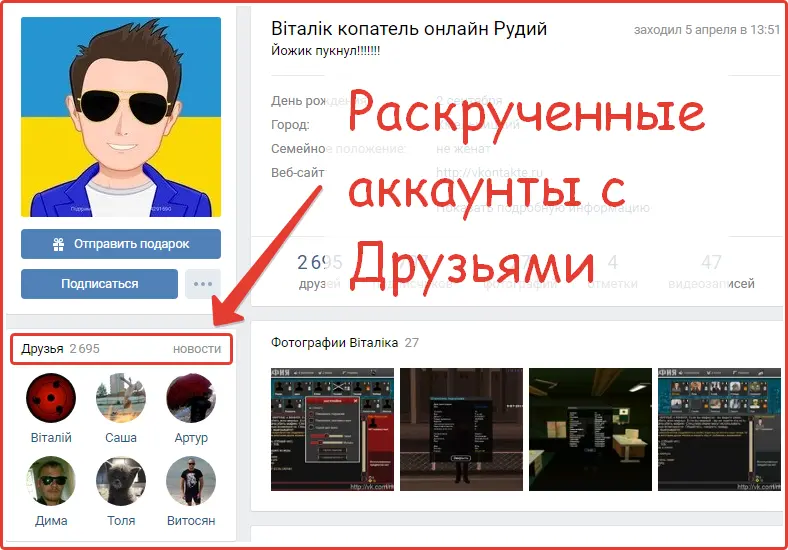Open the three-dots more actions menu

pyautogui.click(x=203, y=284)
